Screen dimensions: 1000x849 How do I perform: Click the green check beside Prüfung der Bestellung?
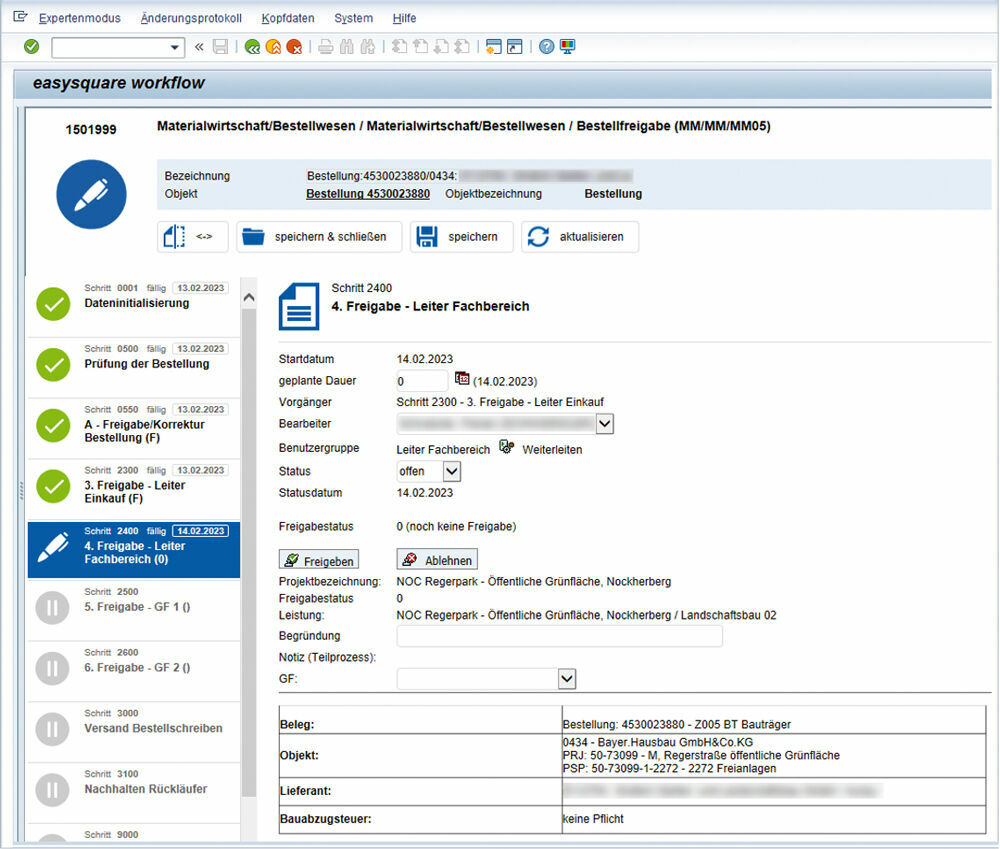click(51, 366)
